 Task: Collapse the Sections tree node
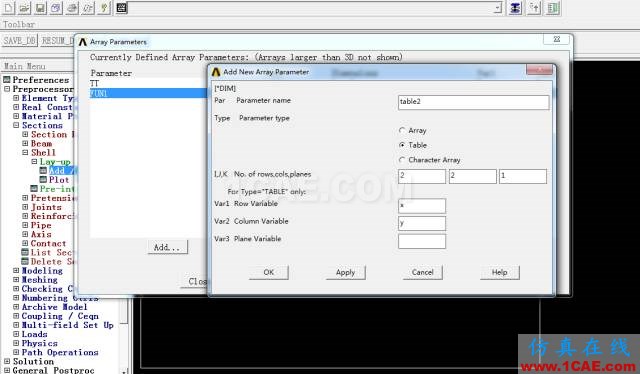[x=16, y=125]
